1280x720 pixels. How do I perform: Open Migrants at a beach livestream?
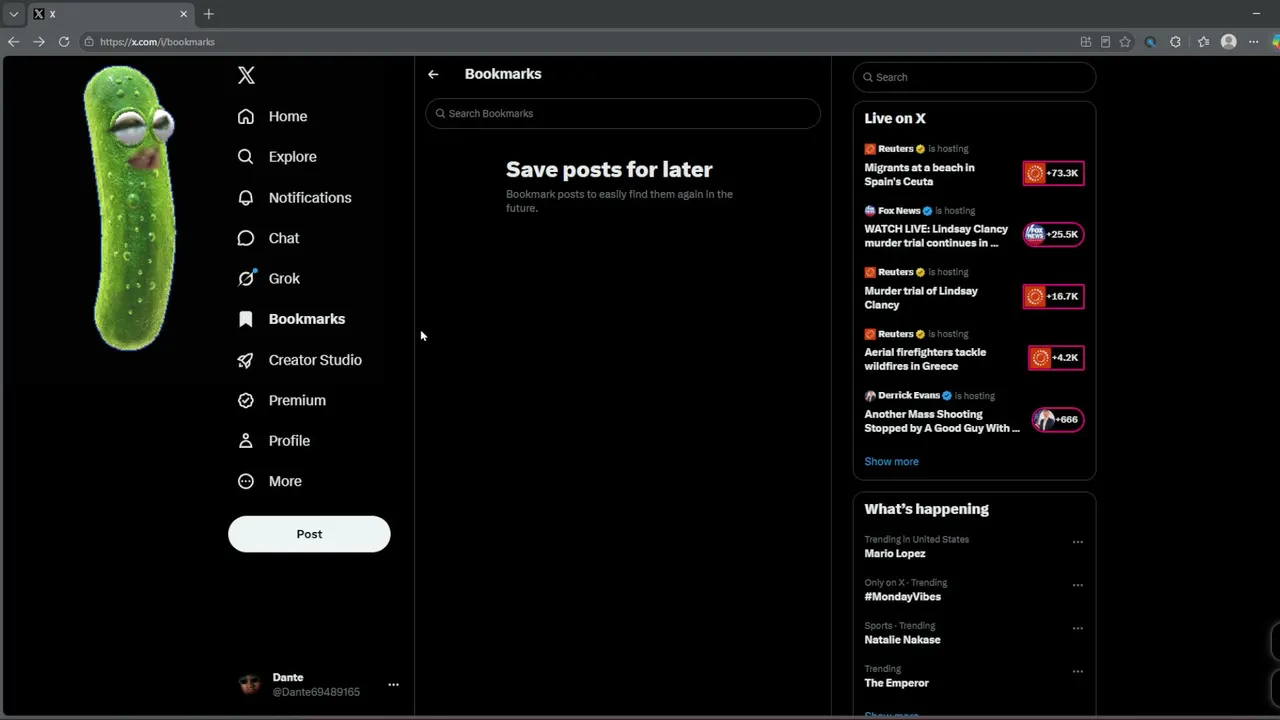pos(919,175)
